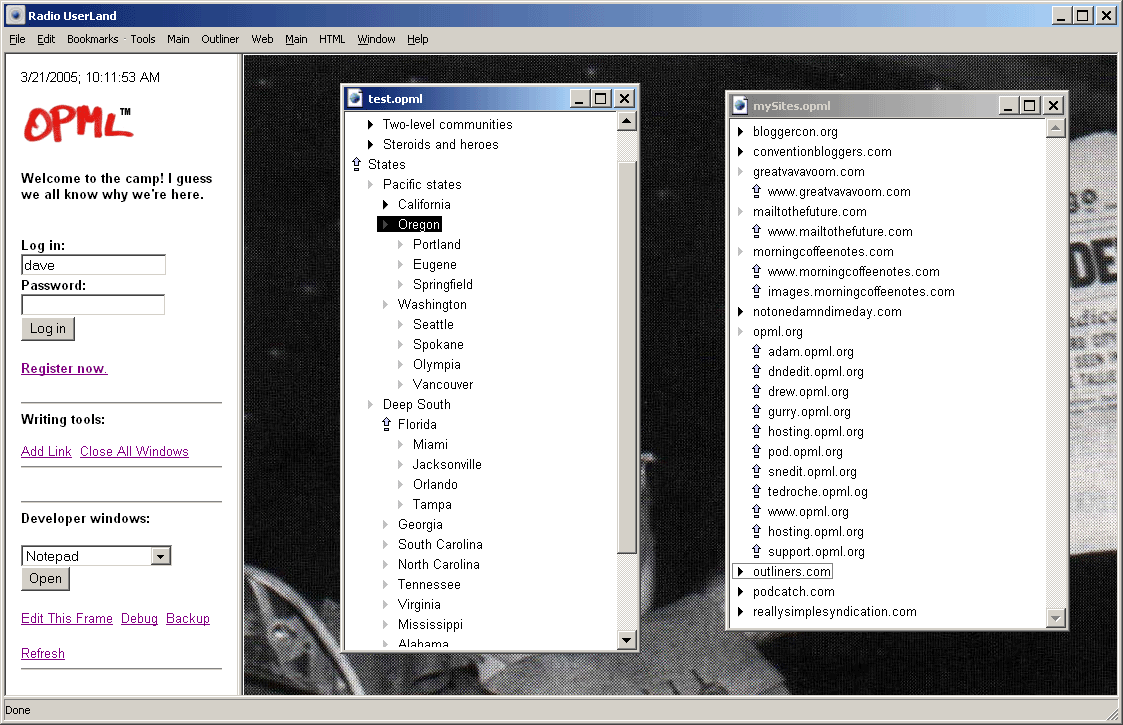This screenshot has width=1123, height=725.
Task: Click the Close All Windows link
Action: (x=134, y=452)
